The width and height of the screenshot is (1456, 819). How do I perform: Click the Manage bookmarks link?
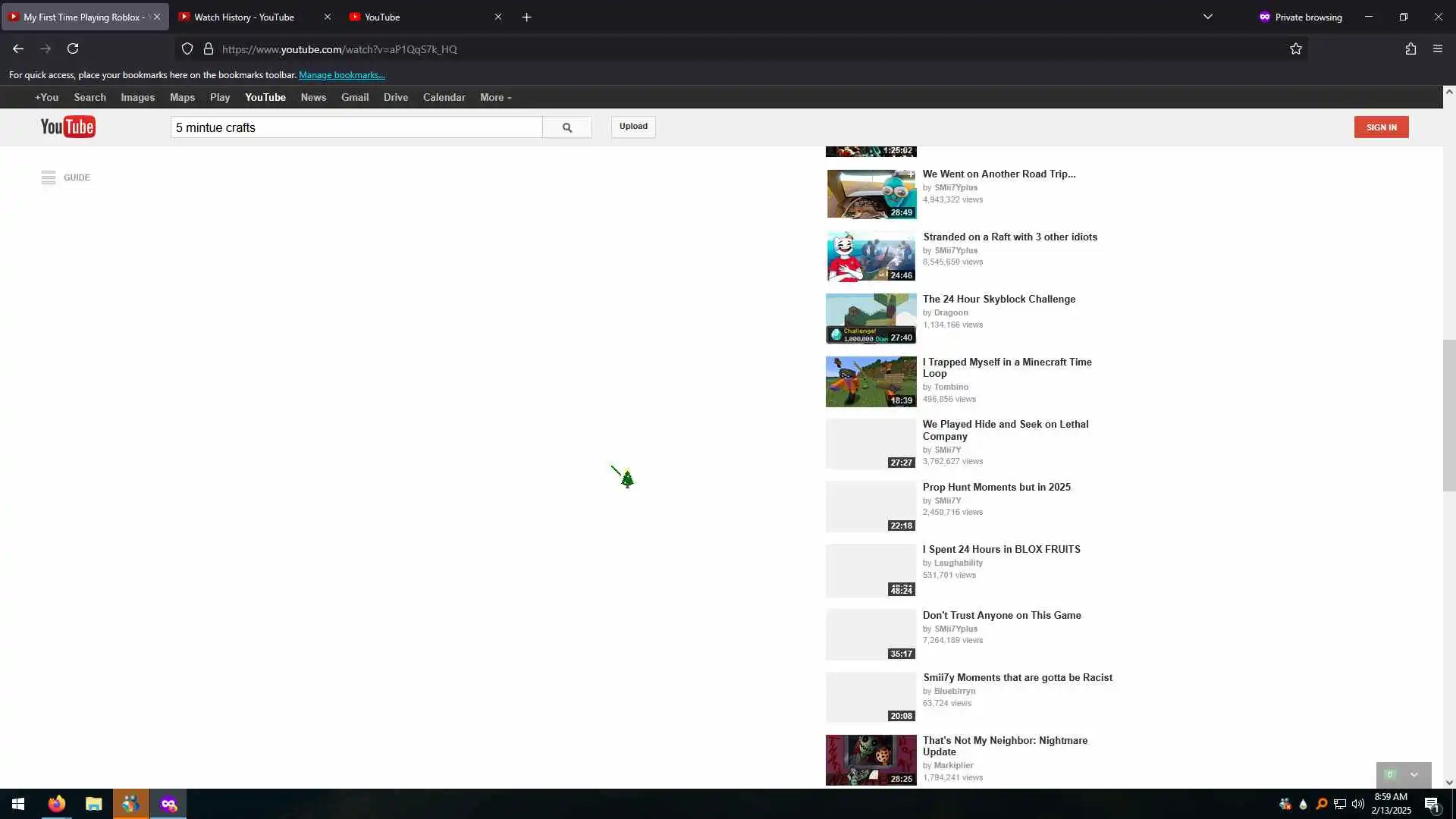pyautogui.click(x=341, y=75)
